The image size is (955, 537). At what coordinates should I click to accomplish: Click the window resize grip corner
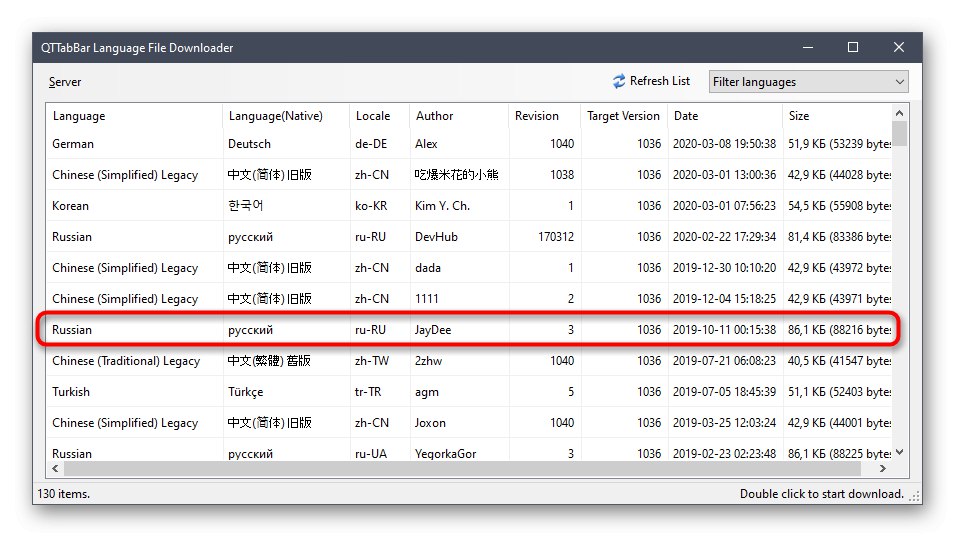[x=914, y=496]
